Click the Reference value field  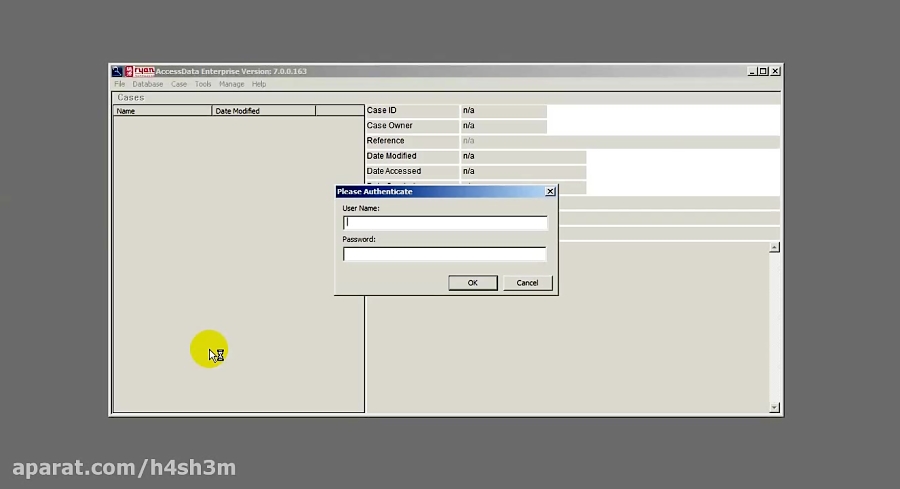click(620, 141)
